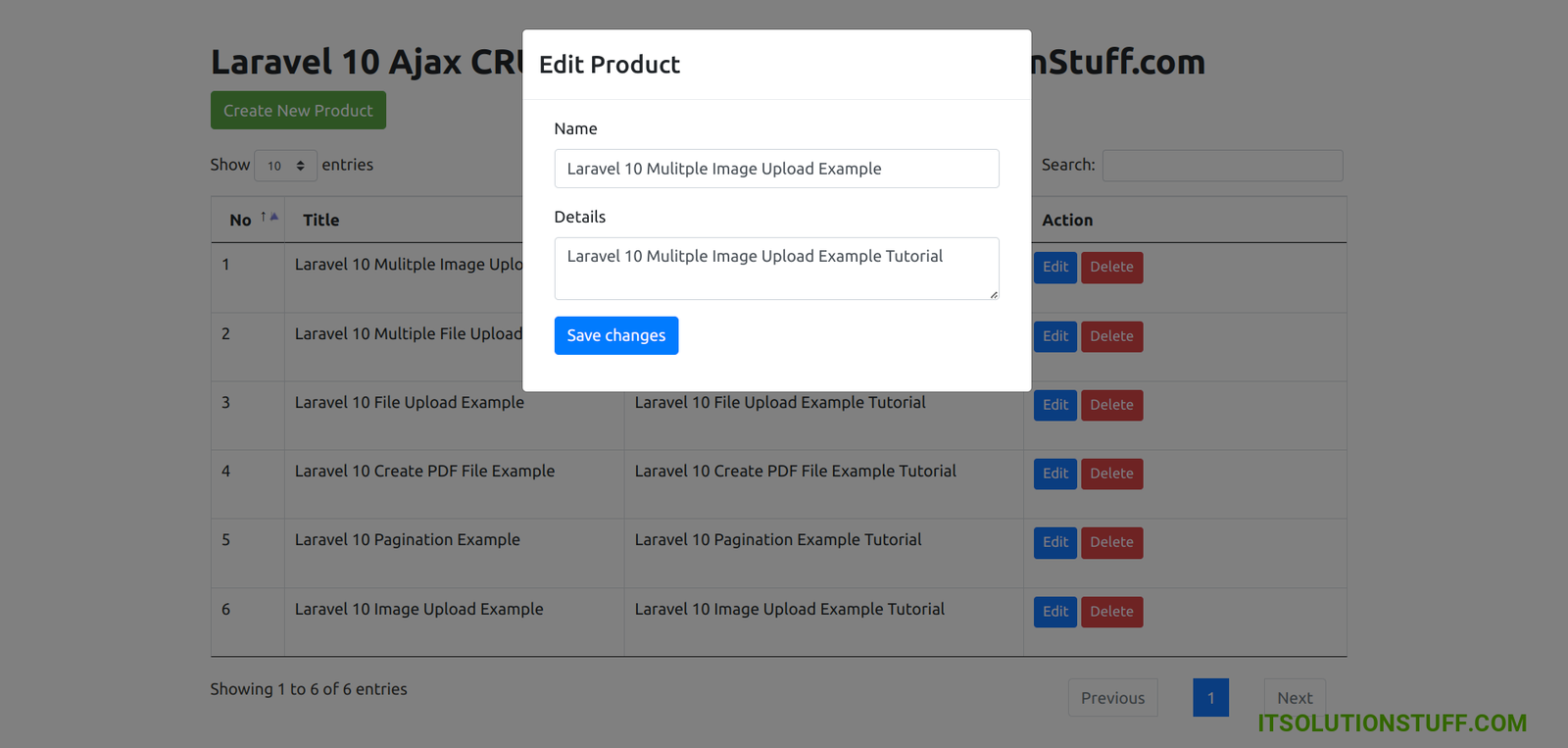Go to the Next page

point(1294,698)
